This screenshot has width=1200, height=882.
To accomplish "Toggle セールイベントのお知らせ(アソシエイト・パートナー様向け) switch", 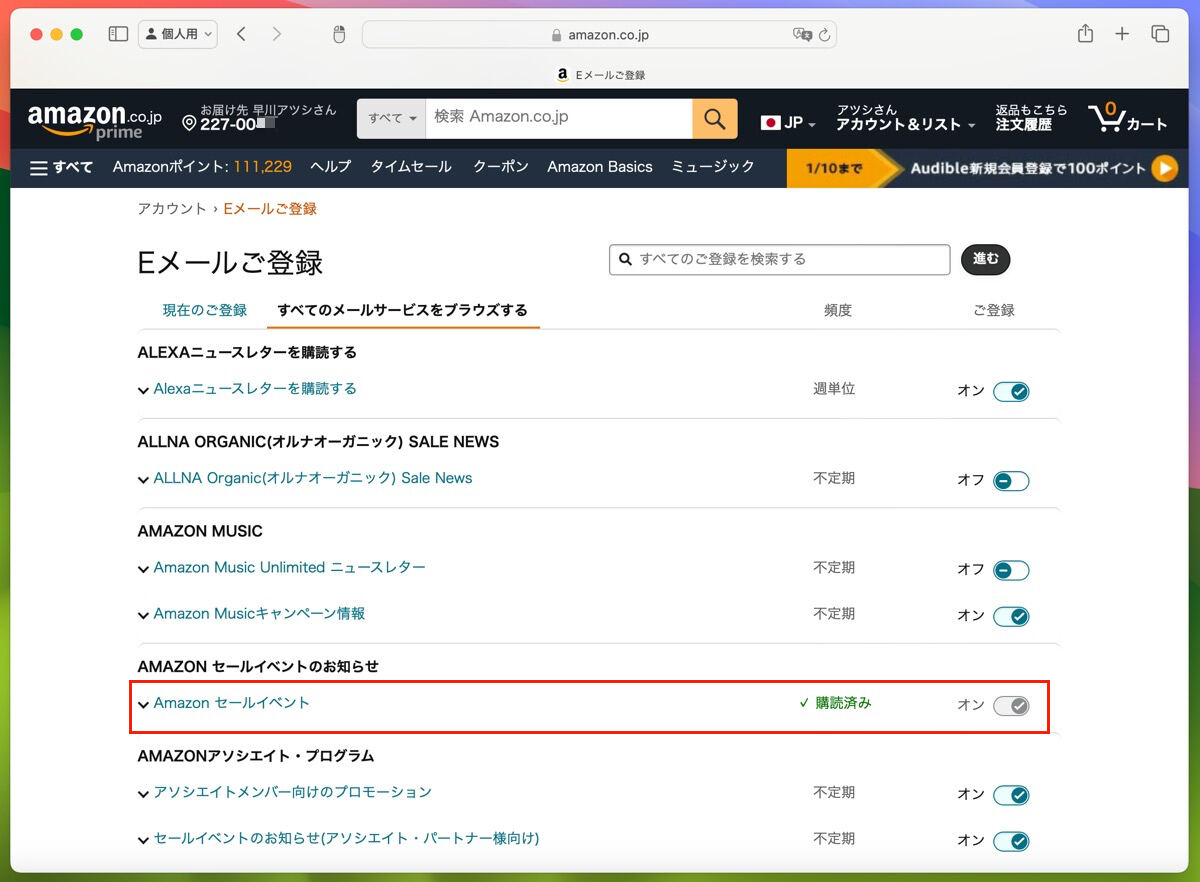I will [x=1011, y=841].
